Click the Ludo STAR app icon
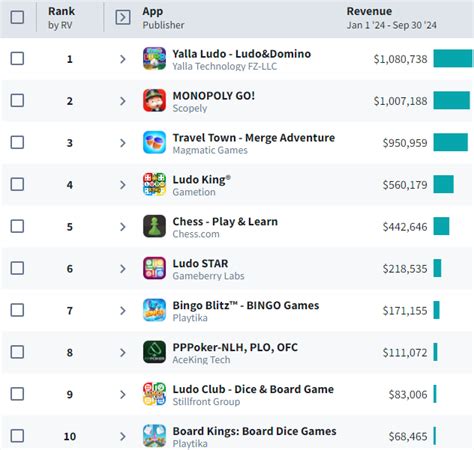 (154, 268)
